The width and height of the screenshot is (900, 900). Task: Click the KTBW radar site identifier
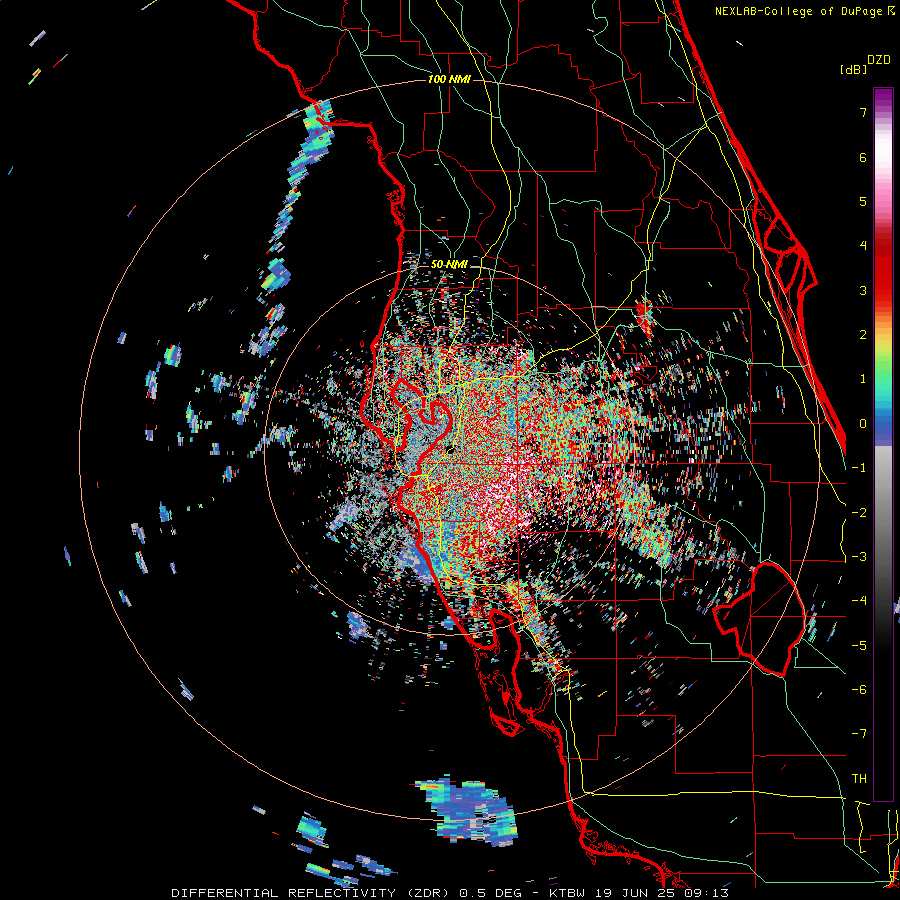tap(567, 893)
